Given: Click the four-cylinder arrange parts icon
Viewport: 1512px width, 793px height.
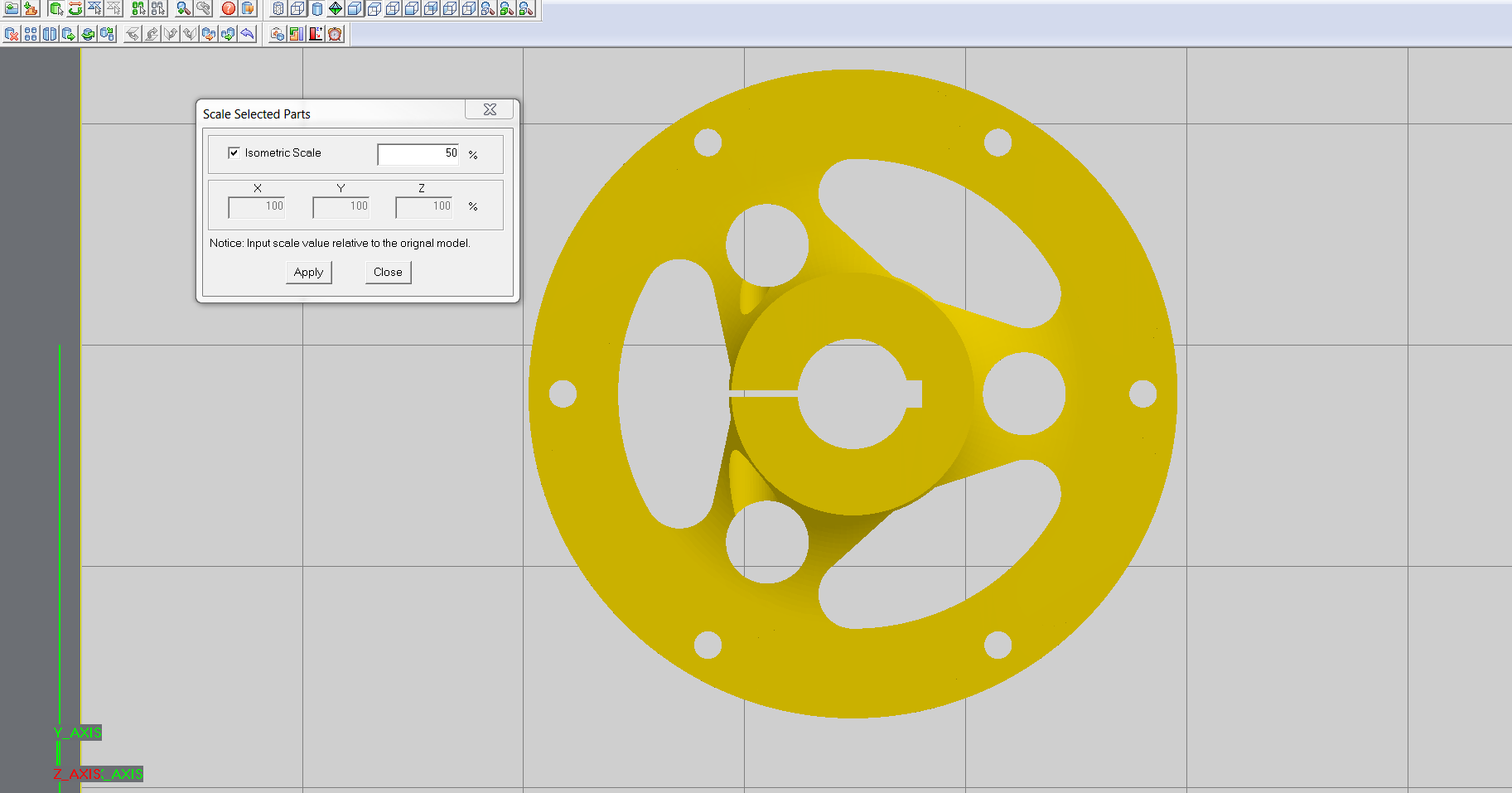Looking at the screenshot, I should point(31,34).
